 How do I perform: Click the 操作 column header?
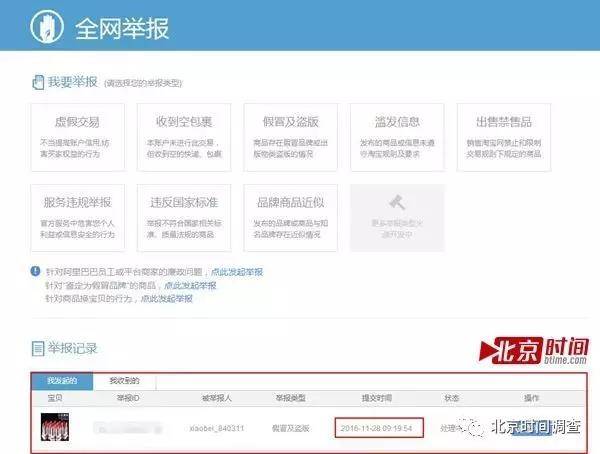coord(532,398)
